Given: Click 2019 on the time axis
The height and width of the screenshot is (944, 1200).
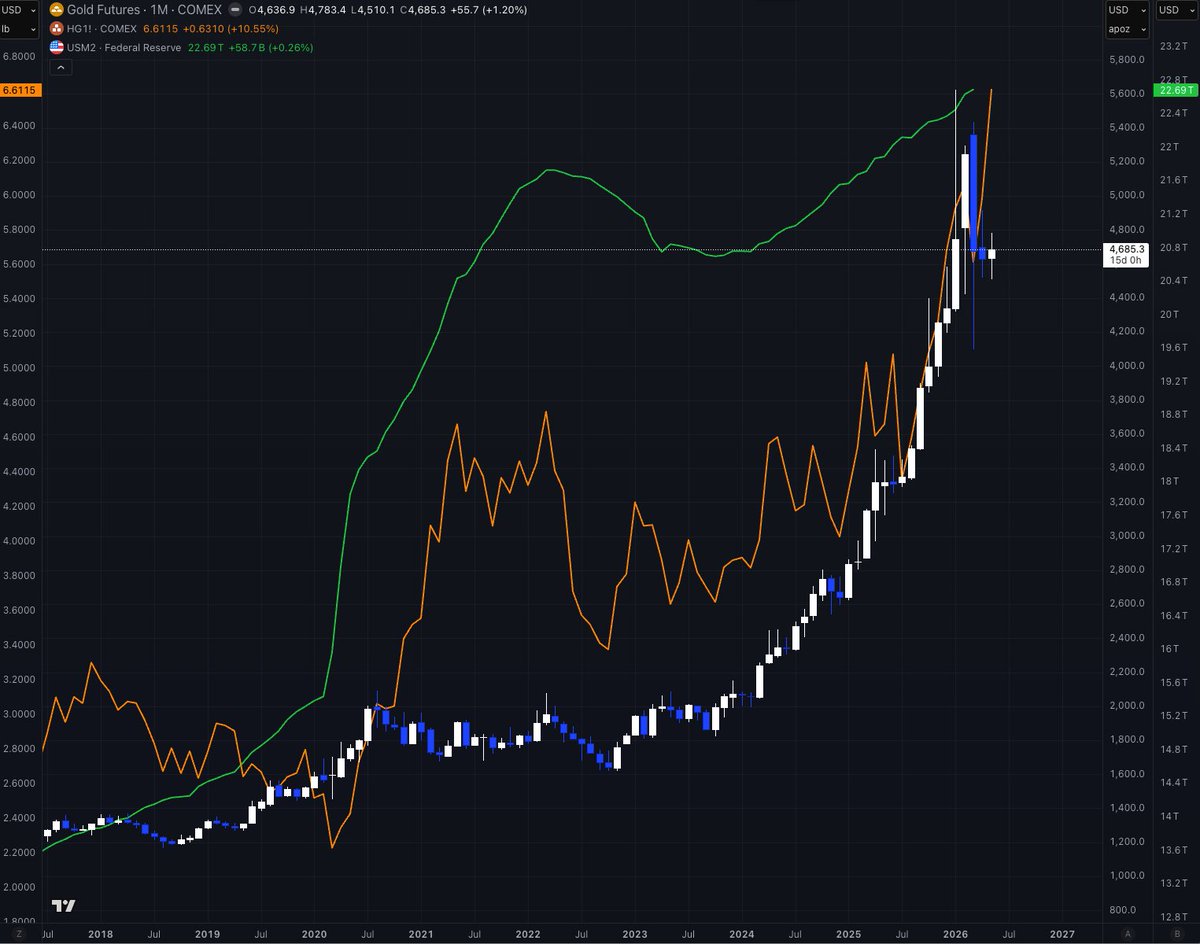Looking at the screenshot, I should tap(206, 933).
